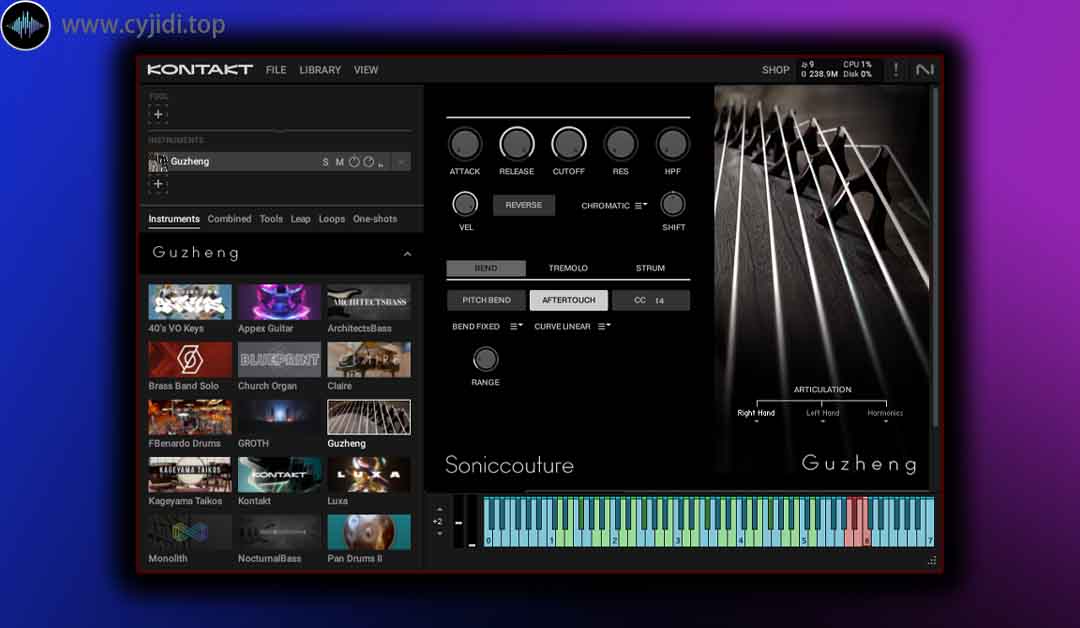1080x628 pixels.
Task: Raise keyboard octave with up arrow
Action: 439,510
